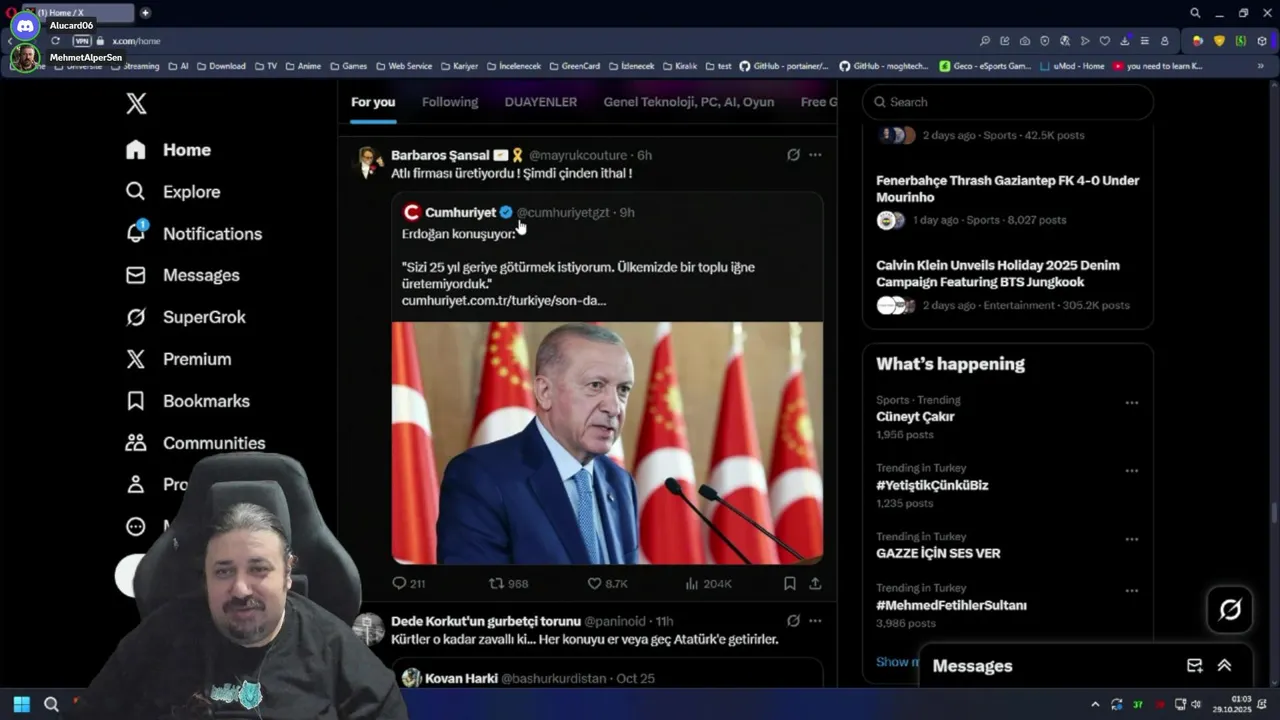Share the Barbaros Şansal post
Screen dimensions: 1280x720
815,583
